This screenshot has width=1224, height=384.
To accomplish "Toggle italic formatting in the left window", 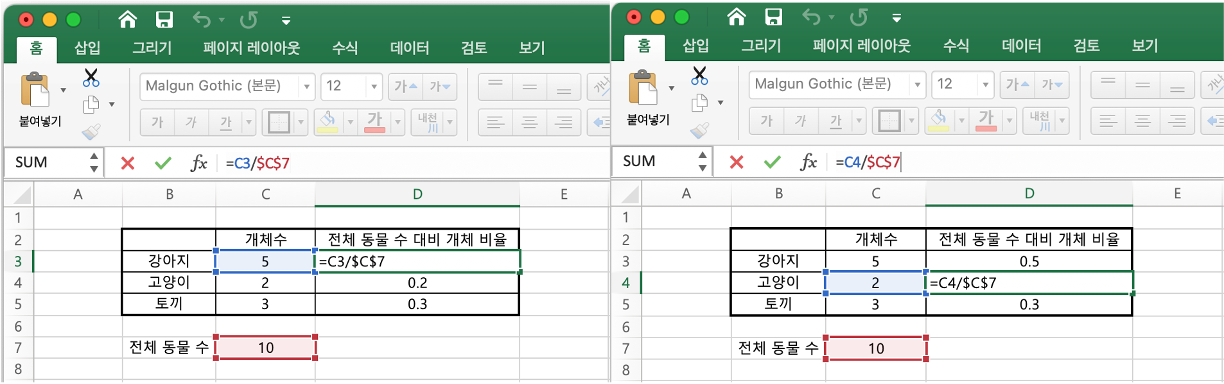I will (190, 122).
